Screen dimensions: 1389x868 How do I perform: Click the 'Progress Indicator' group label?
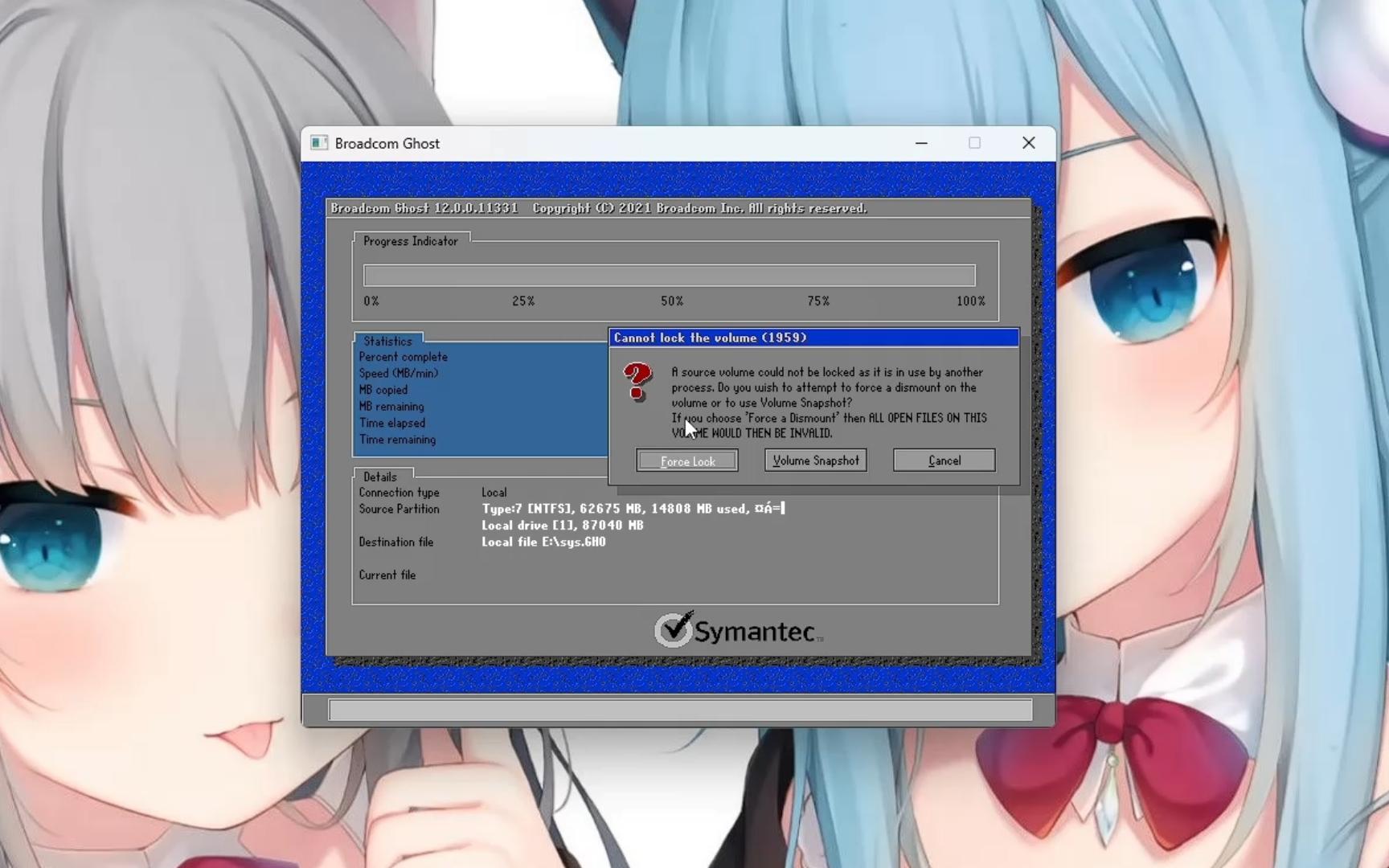click(411, 241)
